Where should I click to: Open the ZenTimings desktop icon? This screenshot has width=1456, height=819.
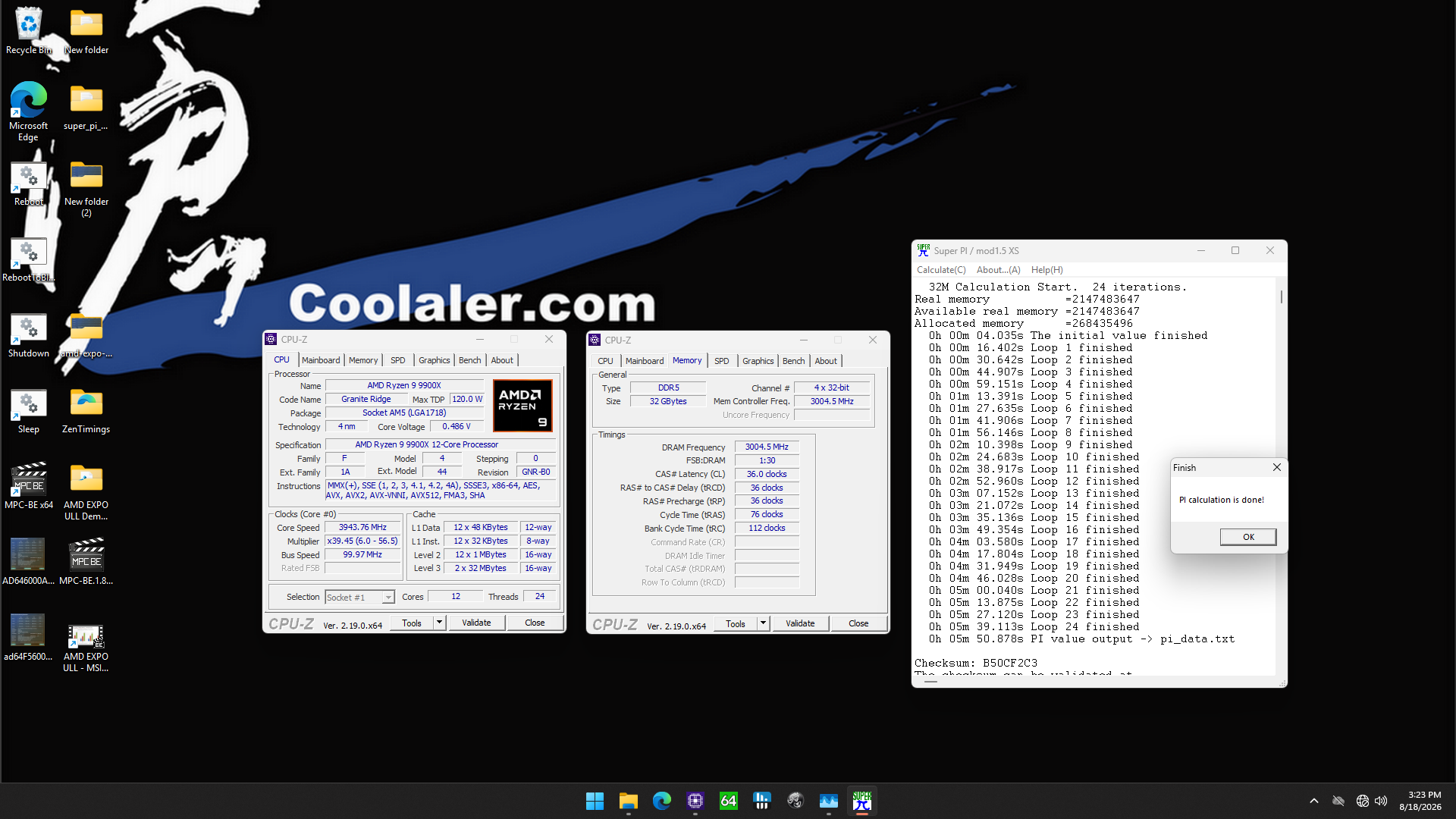86,410
